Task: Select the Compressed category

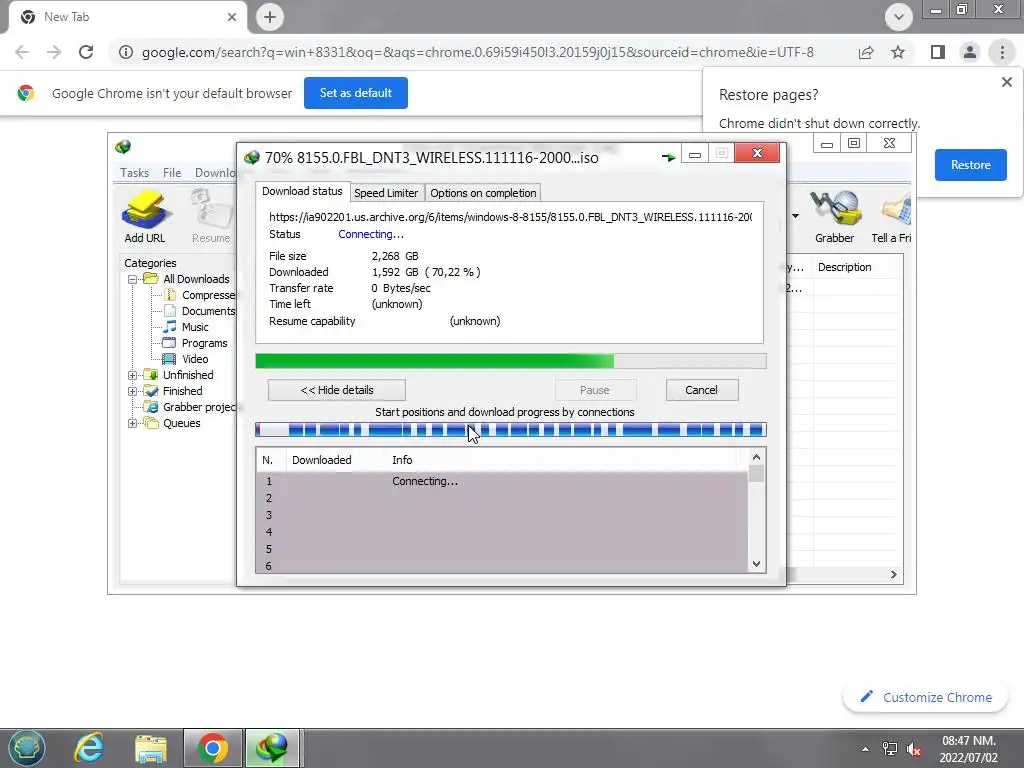Action: (x=200, y=295)
